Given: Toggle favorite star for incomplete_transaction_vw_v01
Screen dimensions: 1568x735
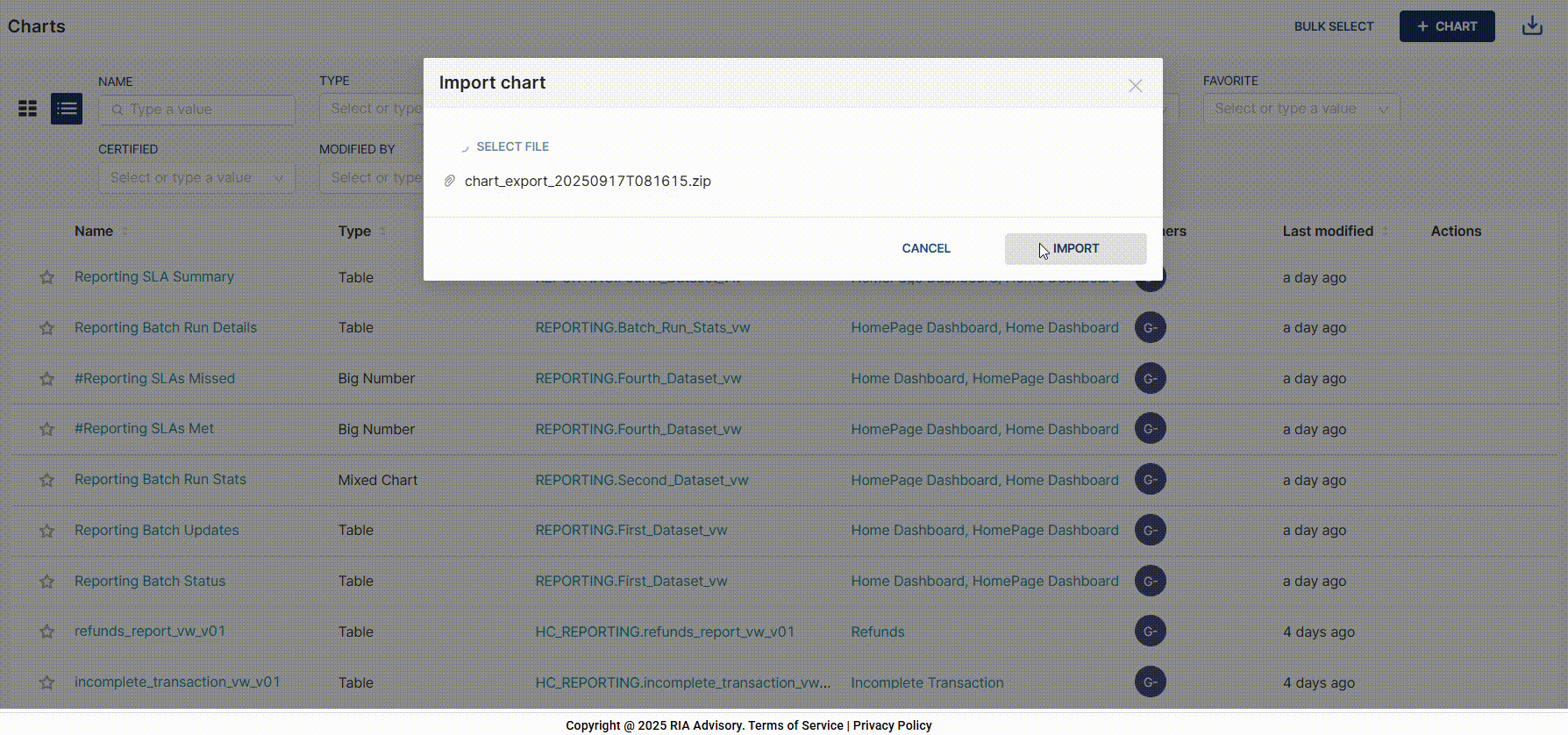Looking at the screenshot, I should click(x=47, y=682).
